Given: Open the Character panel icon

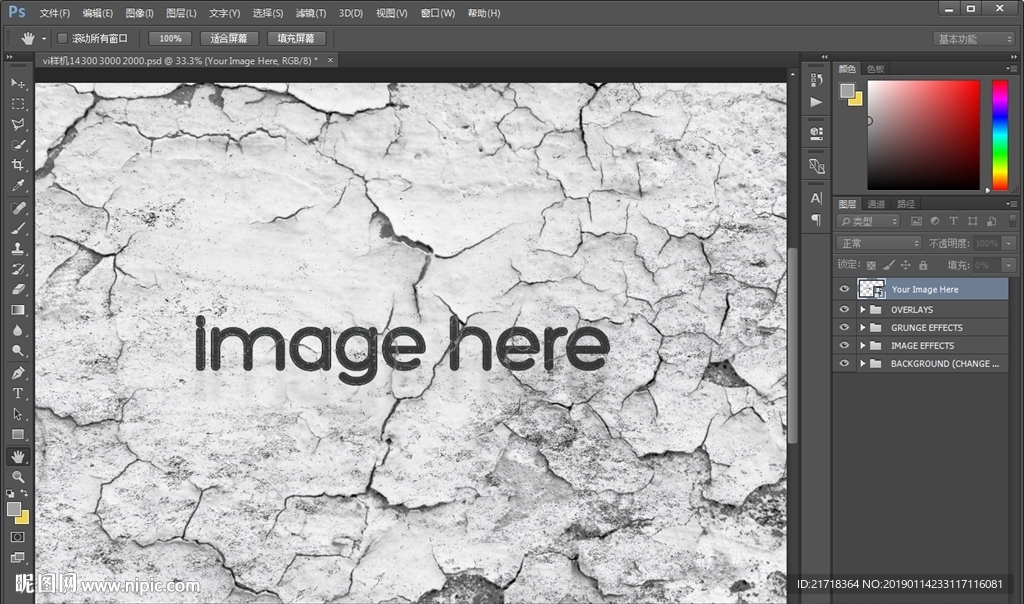Looking at the screenshot, I should (816, 198).
